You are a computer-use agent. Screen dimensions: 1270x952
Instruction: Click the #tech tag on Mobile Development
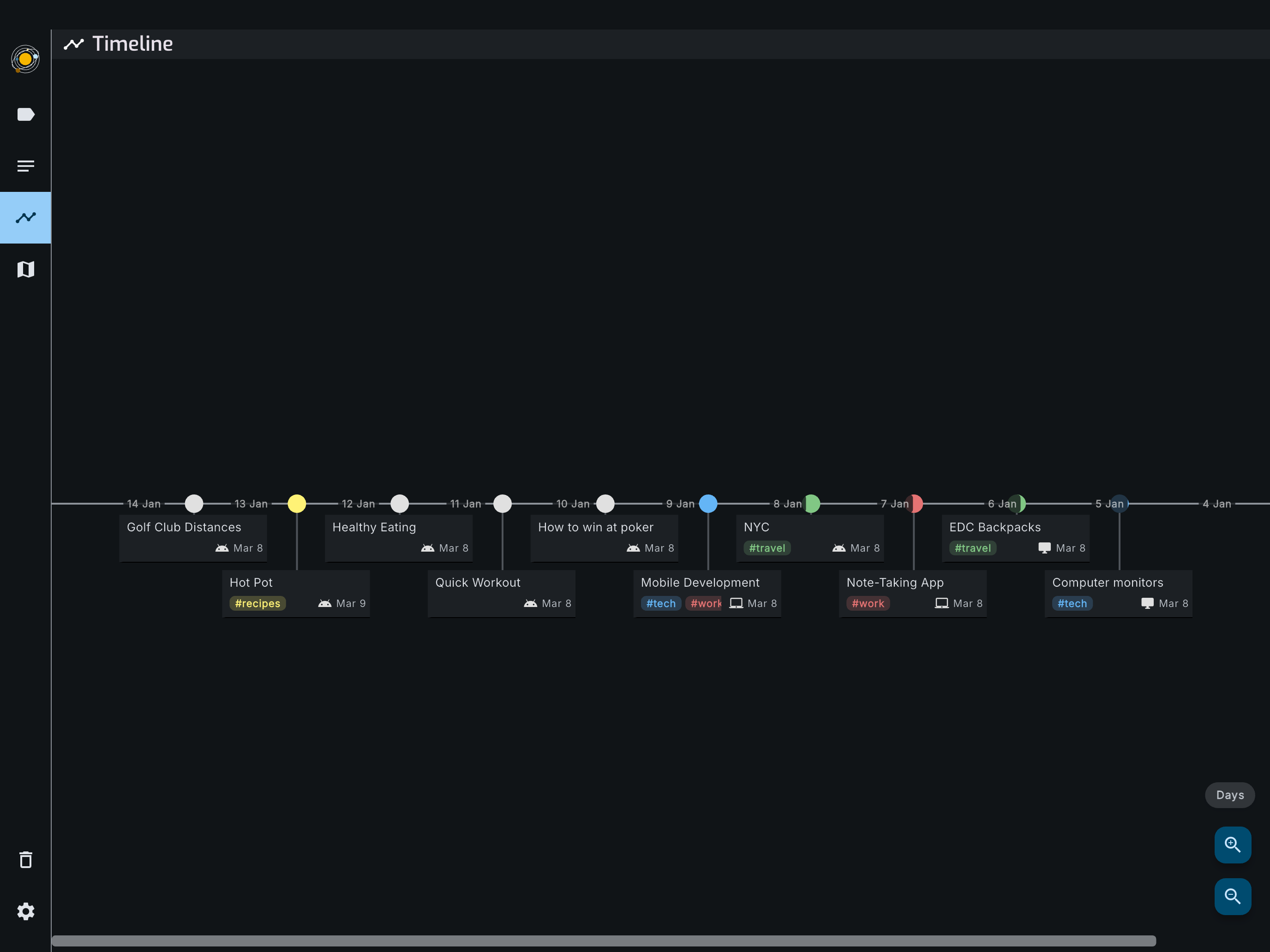point(661,603)
